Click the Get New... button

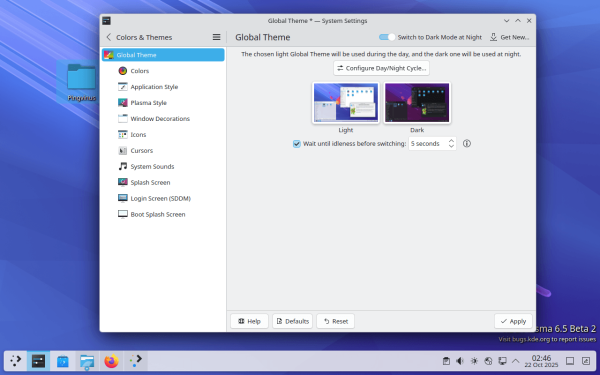[x=510, y=37]
